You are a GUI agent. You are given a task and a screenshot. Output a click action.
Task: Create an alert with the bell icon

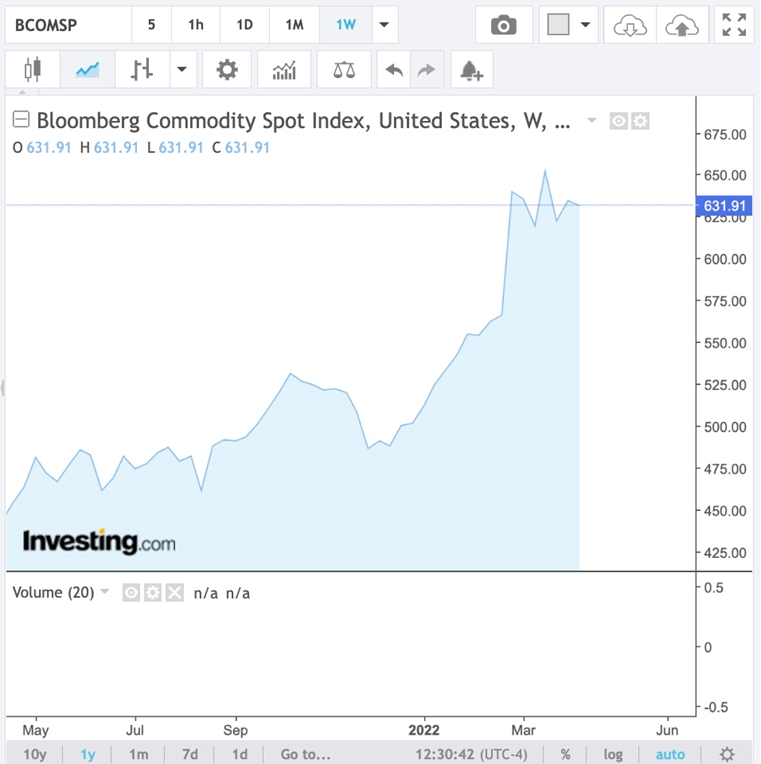[471, 70]
